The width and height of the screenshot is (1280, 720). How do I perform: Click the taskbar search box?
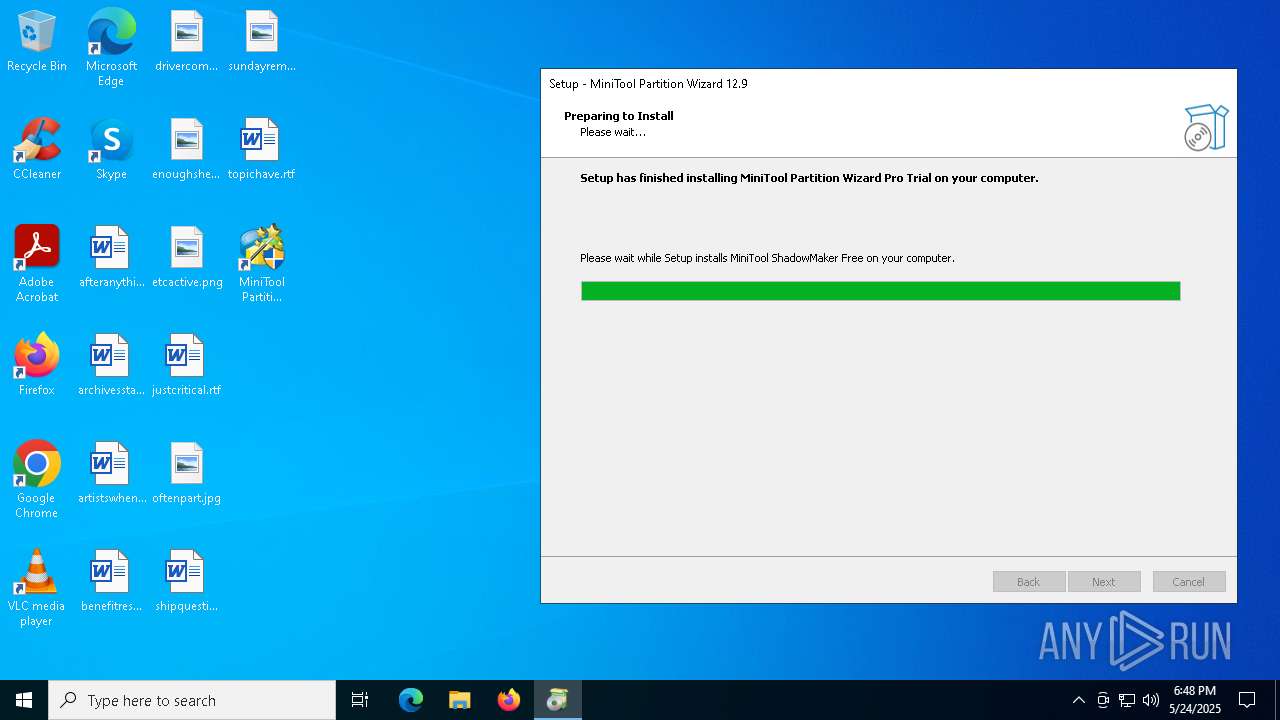192,700
